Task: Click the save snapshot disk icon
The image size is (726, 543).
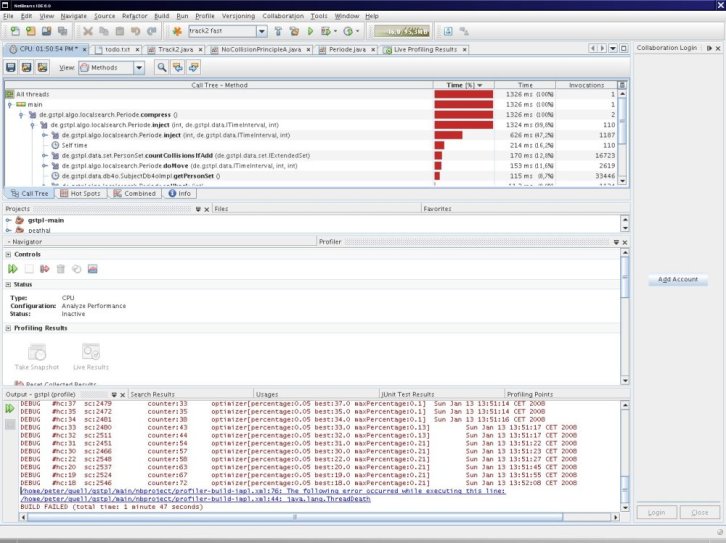Action: (x=11, y=67)
